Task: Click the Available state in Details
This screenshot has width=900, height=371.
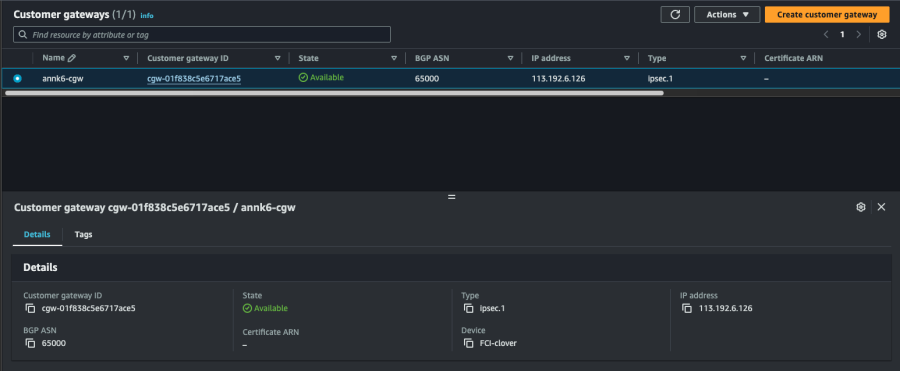Action: click(265, 308)
